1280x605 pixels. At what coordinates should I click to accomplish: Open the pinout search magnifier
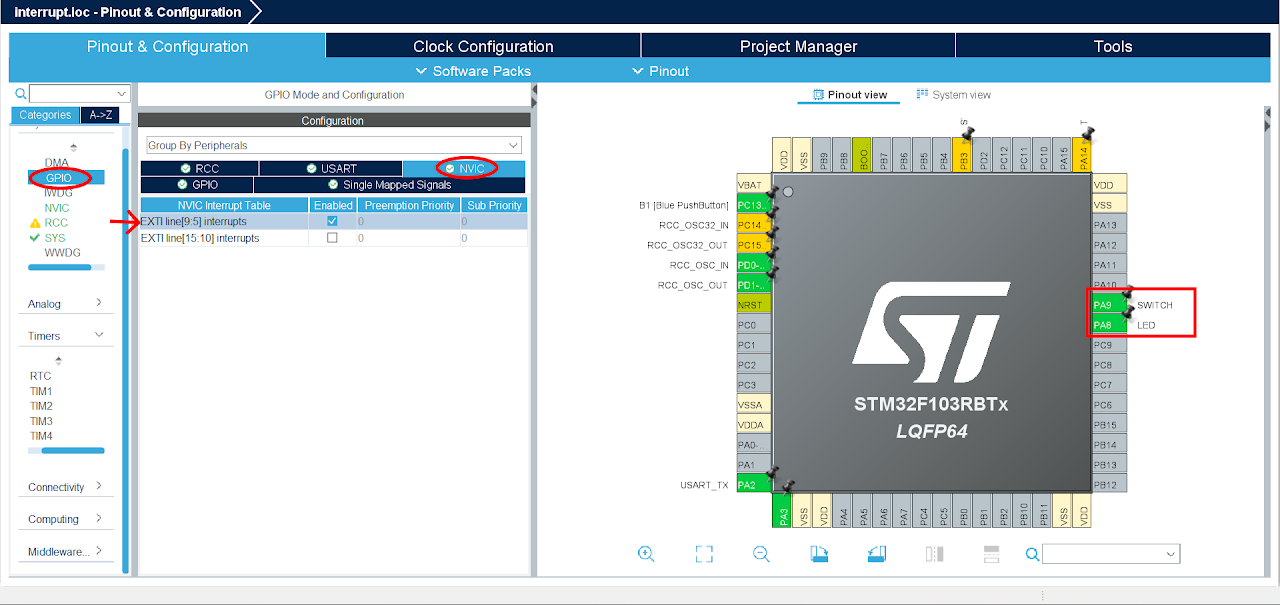[x=1032, y=553]
